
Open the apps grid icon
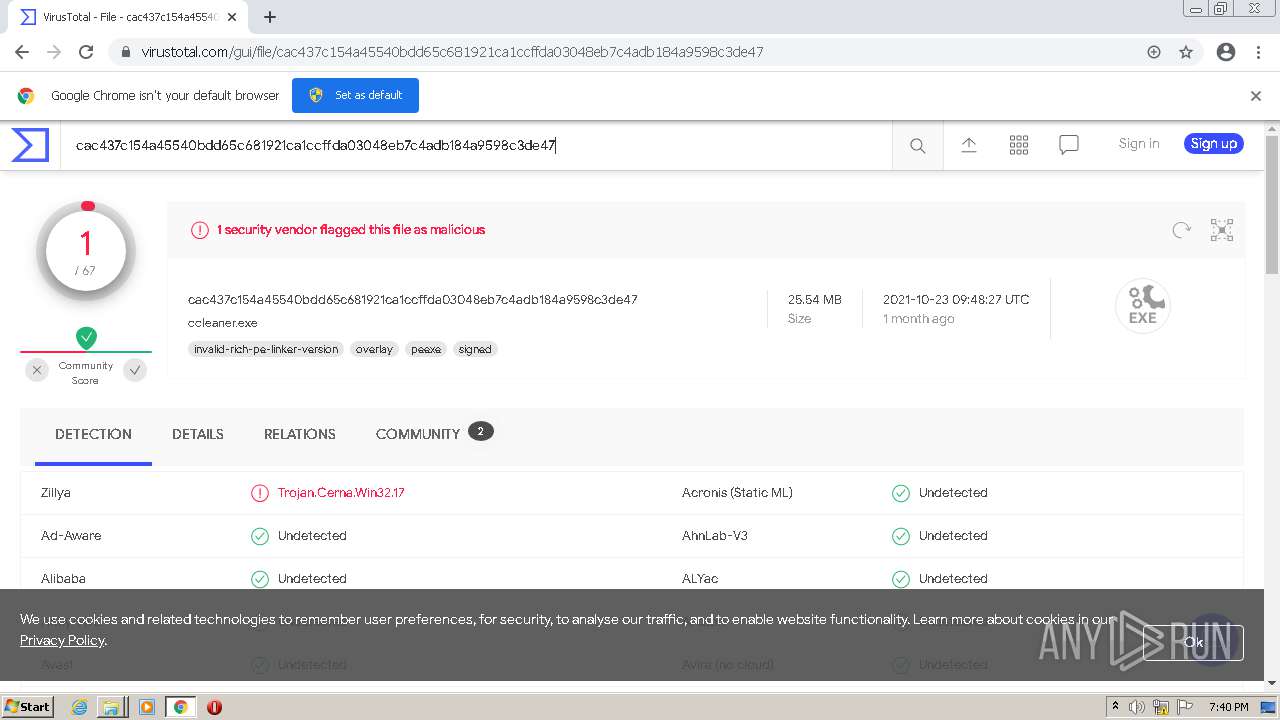pos(1018,145)
